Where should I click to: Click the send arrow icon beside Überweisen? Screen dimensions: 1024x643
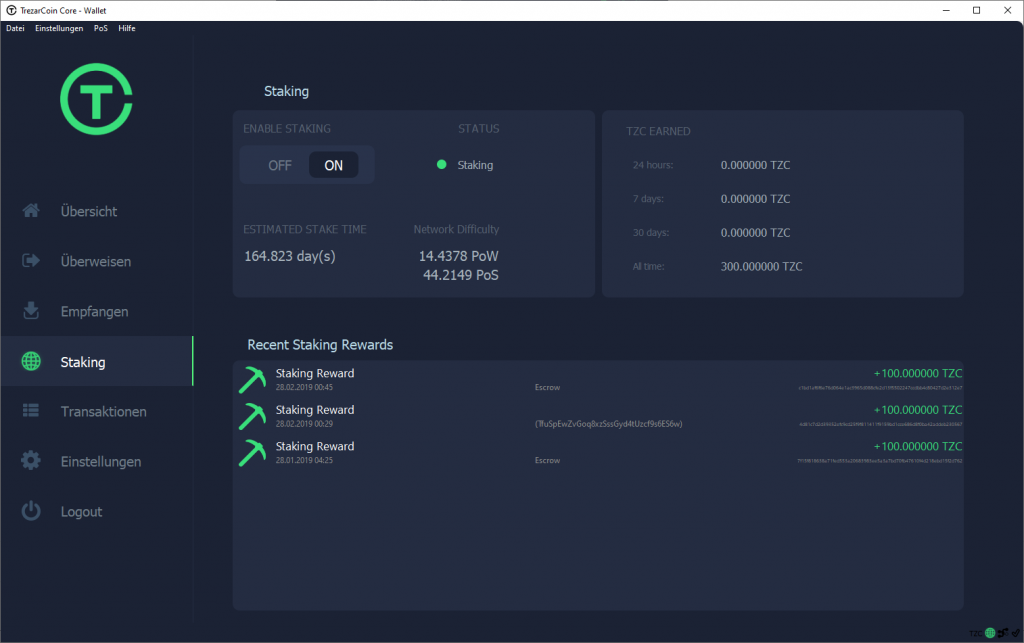tap(31, 260)
